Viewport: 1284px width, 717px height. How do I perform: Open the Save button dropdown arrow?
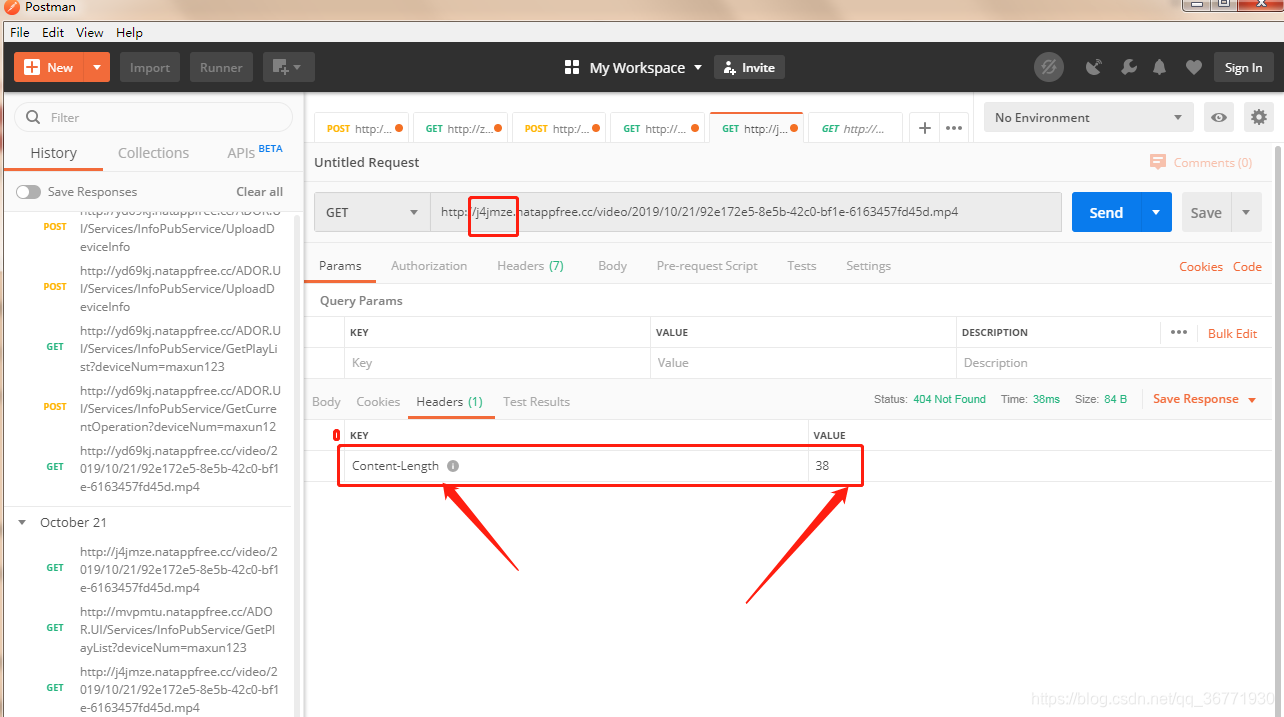point(1246,212)
